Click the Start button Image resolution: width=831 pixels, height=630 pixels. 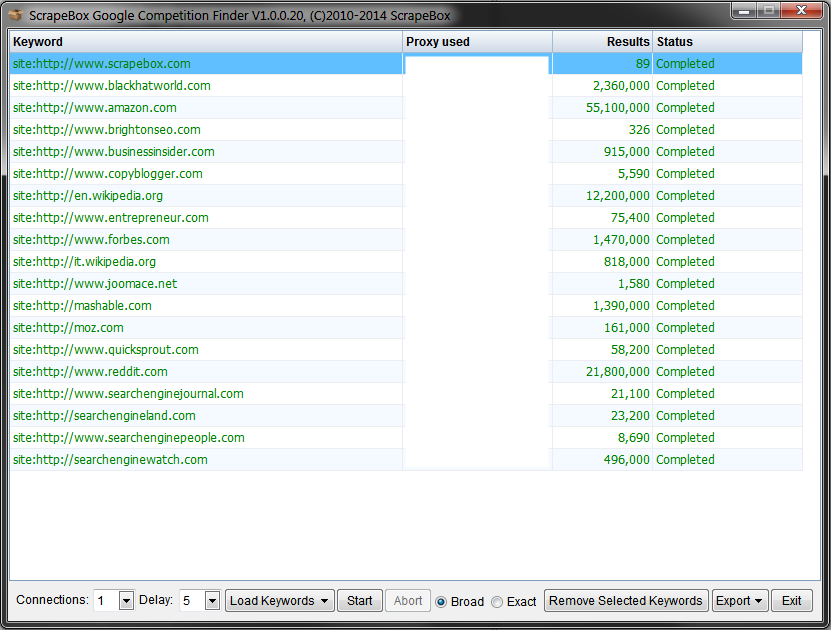tap(360, 601)
